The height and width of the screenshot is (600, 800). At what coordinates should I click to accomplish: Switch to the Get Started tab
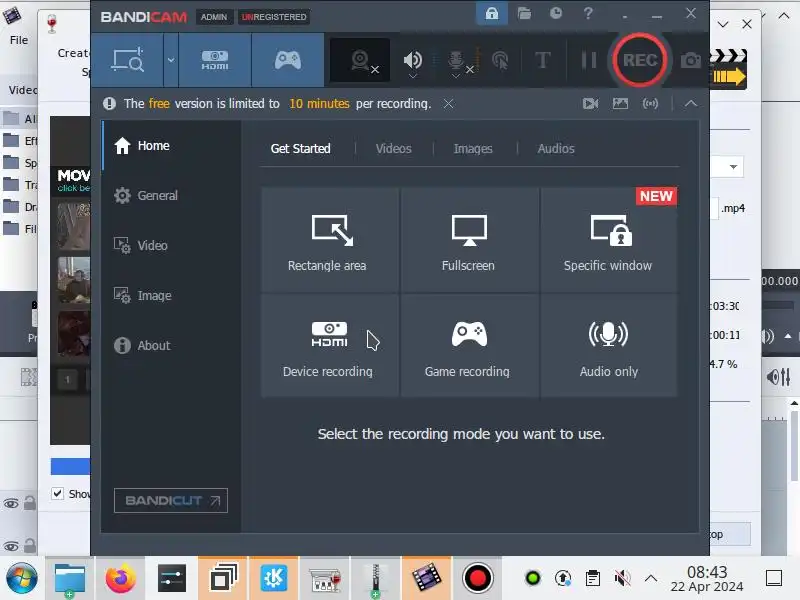[x=301, y=148]
